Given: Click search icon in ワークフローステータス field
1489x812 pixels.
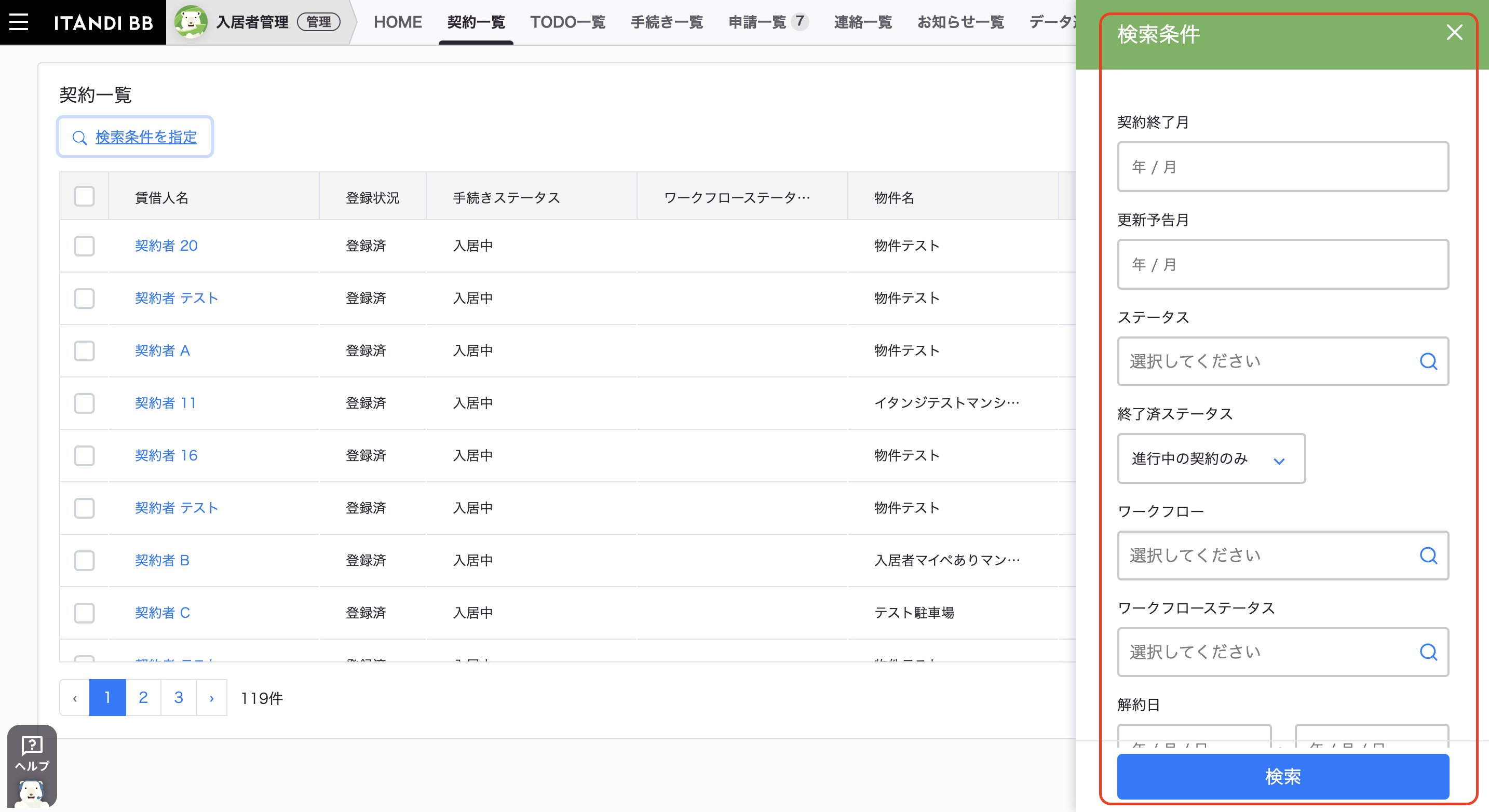Looking at the screenshot, I should click(x=1428, y=652).
